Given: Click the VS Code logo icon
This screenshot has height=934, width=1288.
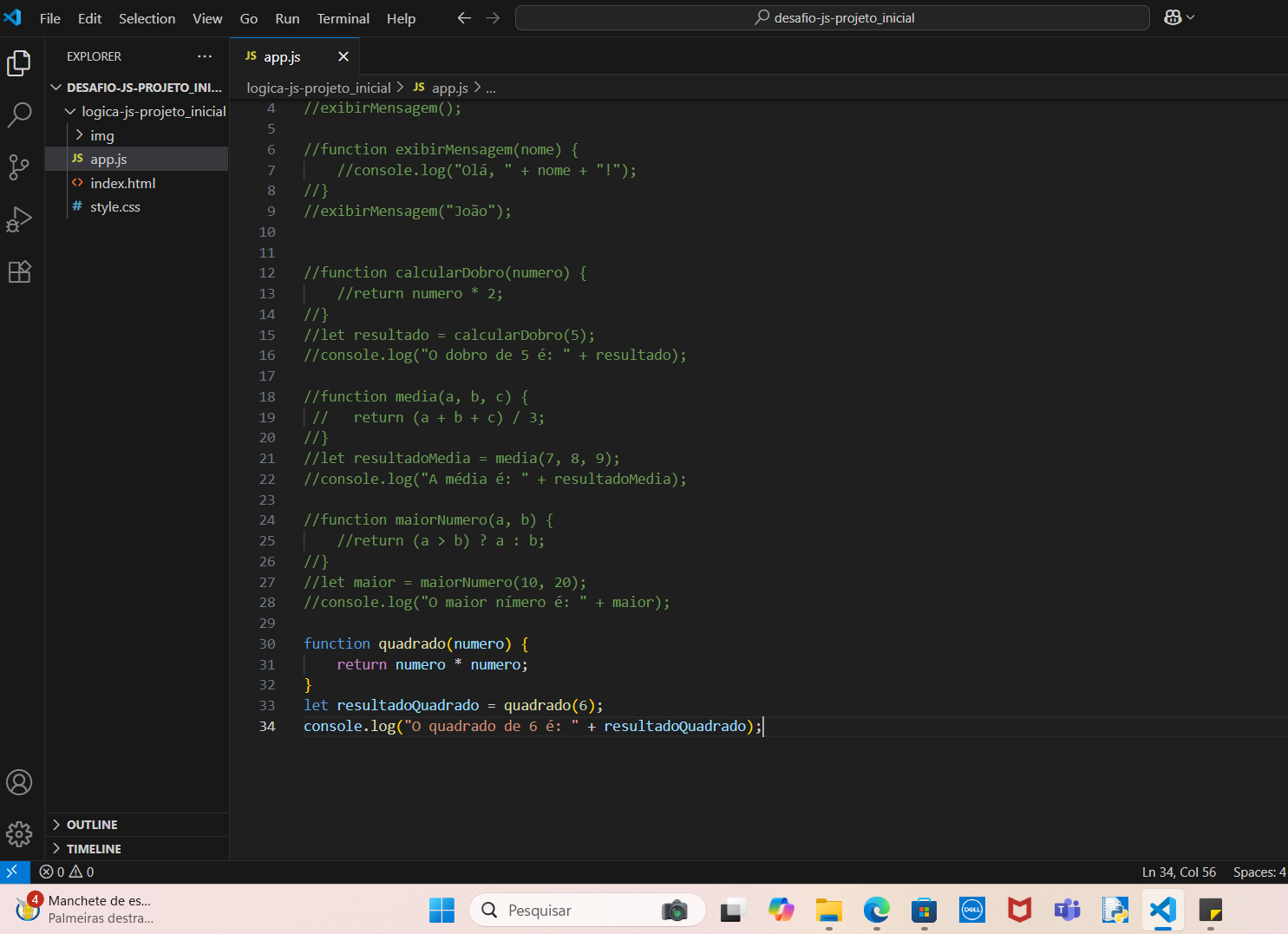Looking at the screenshot, I should pyautogui.click(x=13, y=17).
